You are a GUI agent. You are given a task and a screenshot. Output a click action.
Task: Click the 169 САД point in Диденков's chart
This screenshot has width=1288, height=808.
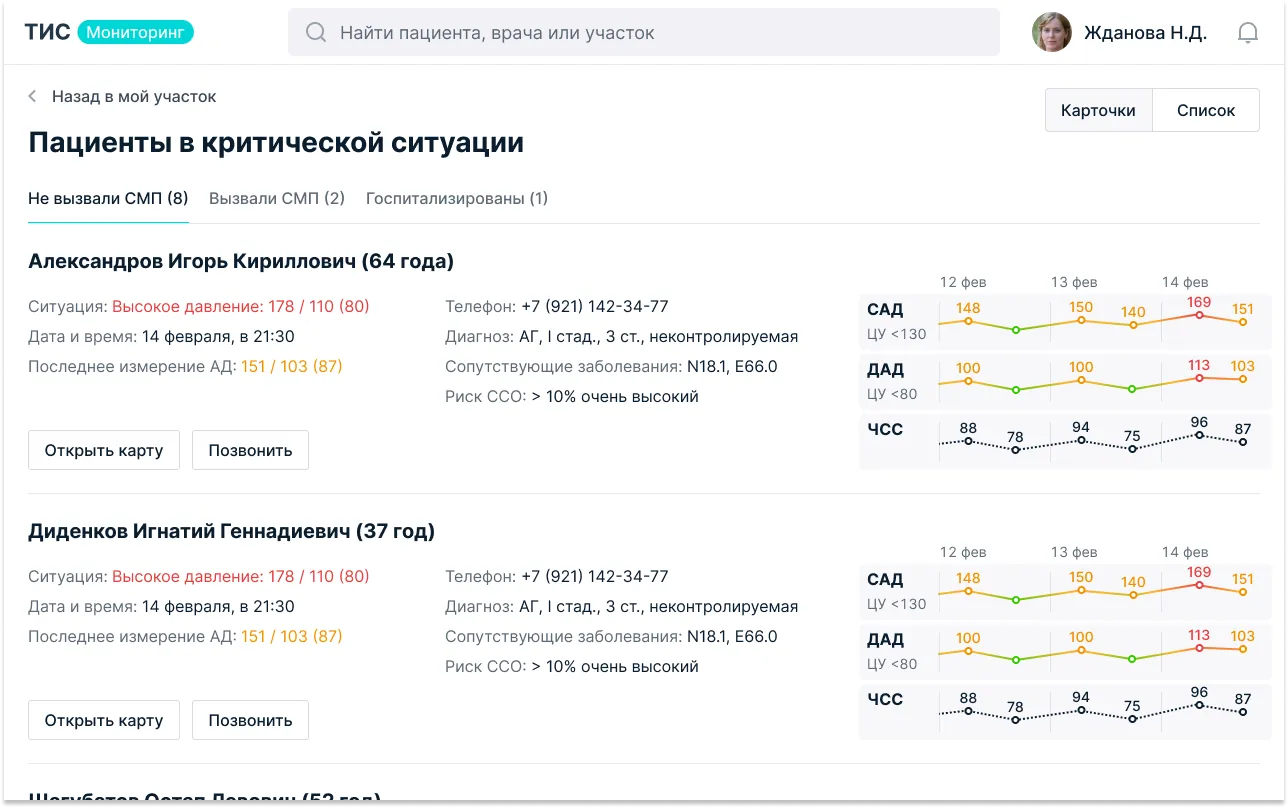tap(1199, 585)
